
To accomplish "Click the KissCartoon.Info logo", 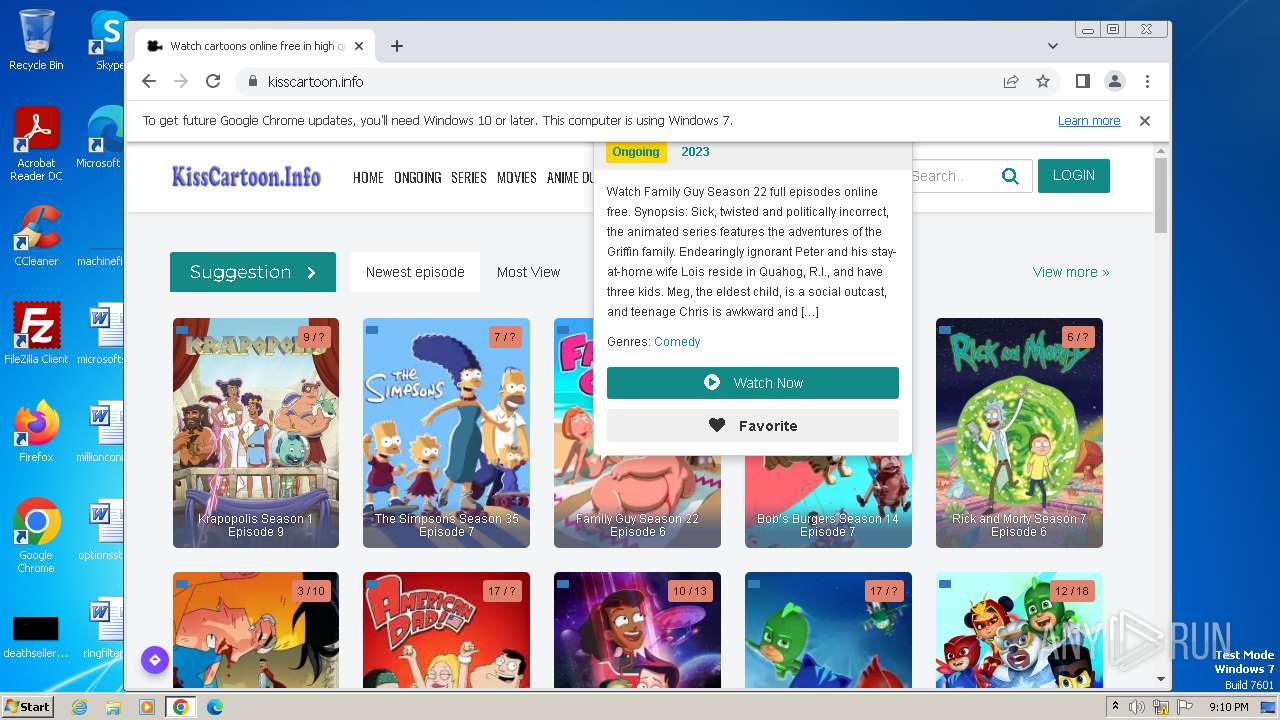I will click(x=246, y=177).
